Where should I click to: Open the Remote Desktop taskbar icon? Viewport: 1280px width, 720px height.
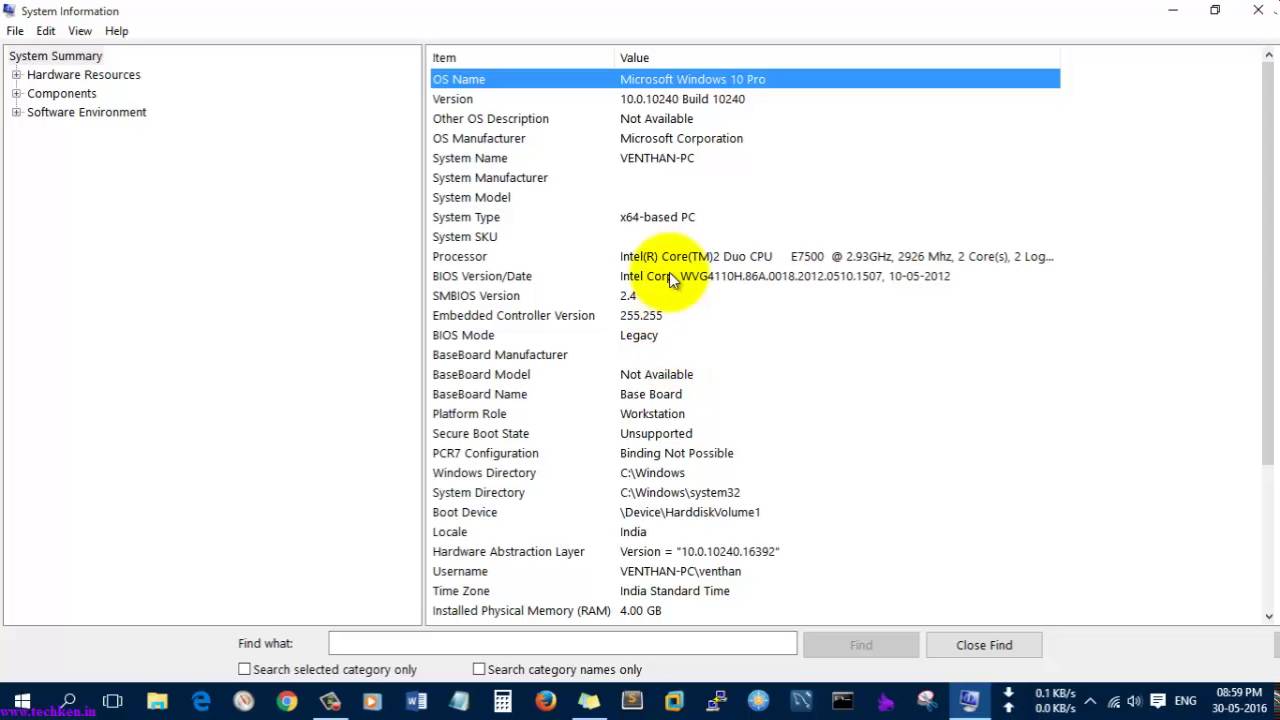716,701
